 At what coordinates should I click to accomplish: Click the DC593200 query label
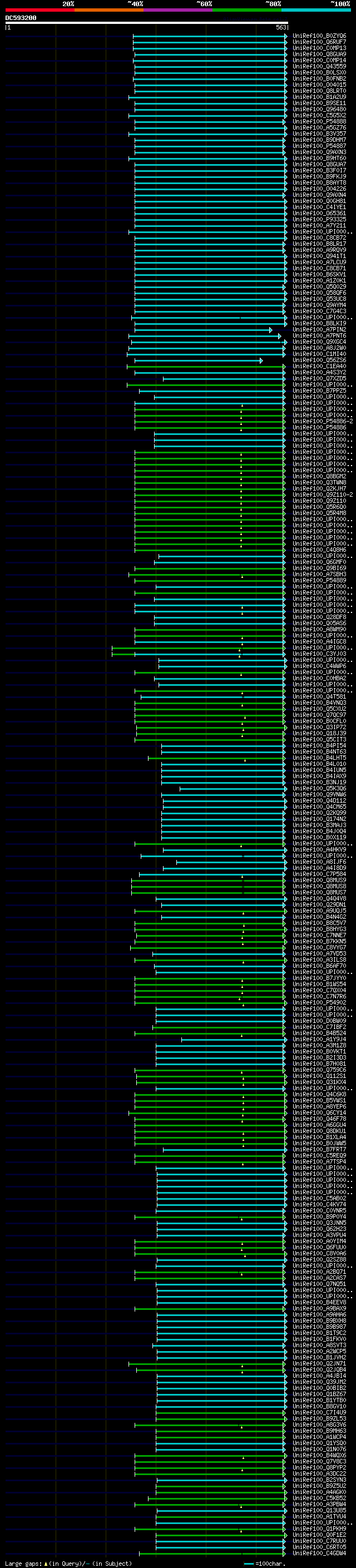[21, 18]
